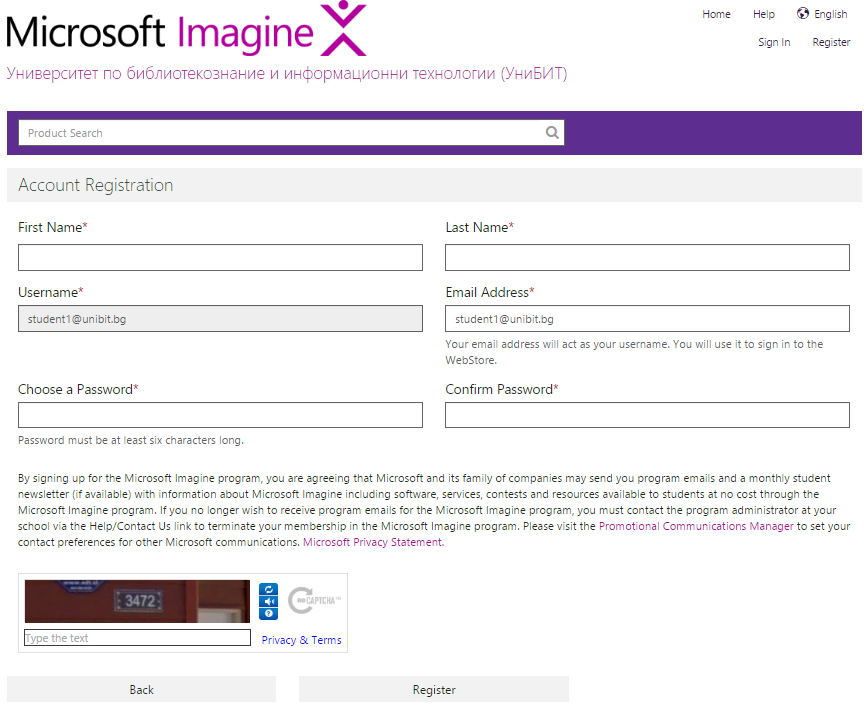This screenshot has width=866, height=716.
Task: Click the CAPTCHA 'Type the text' box
Action: 138,638
